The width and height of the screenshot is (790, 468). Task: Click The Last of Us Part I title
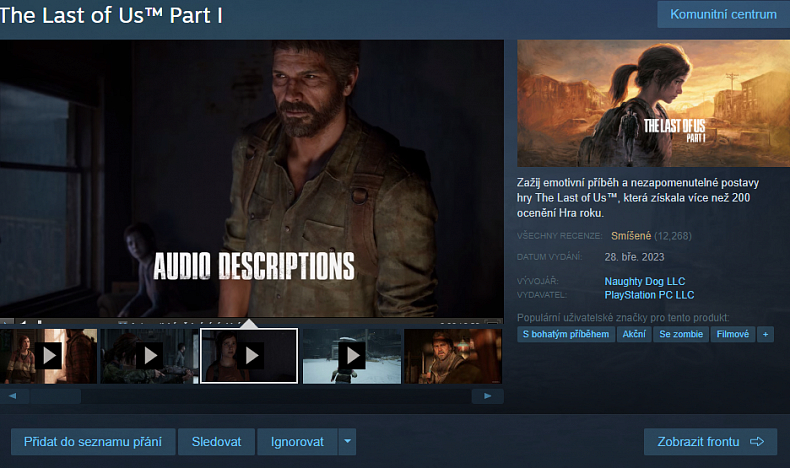111,15
